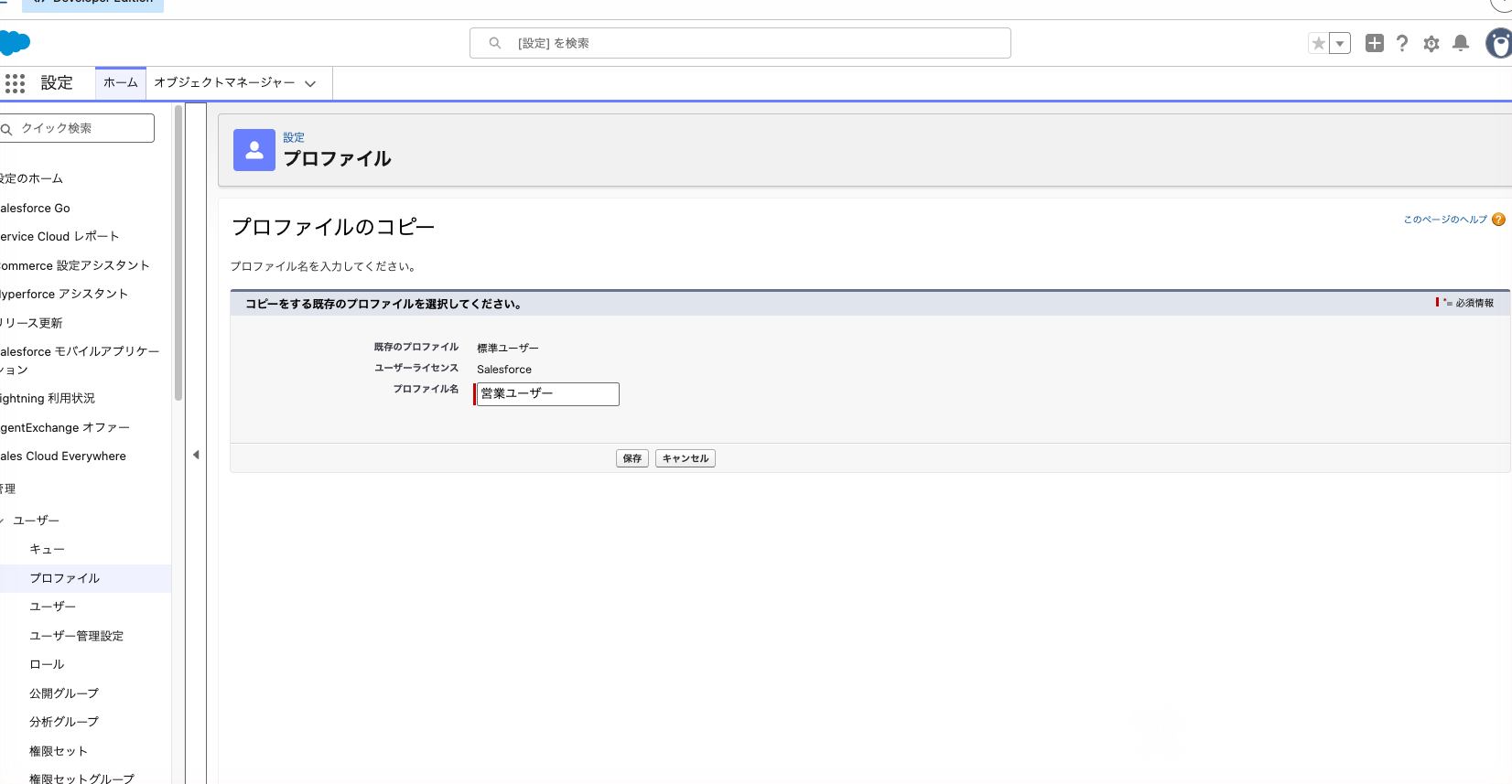
Task: Click the 保存 button
Action: 632,458
